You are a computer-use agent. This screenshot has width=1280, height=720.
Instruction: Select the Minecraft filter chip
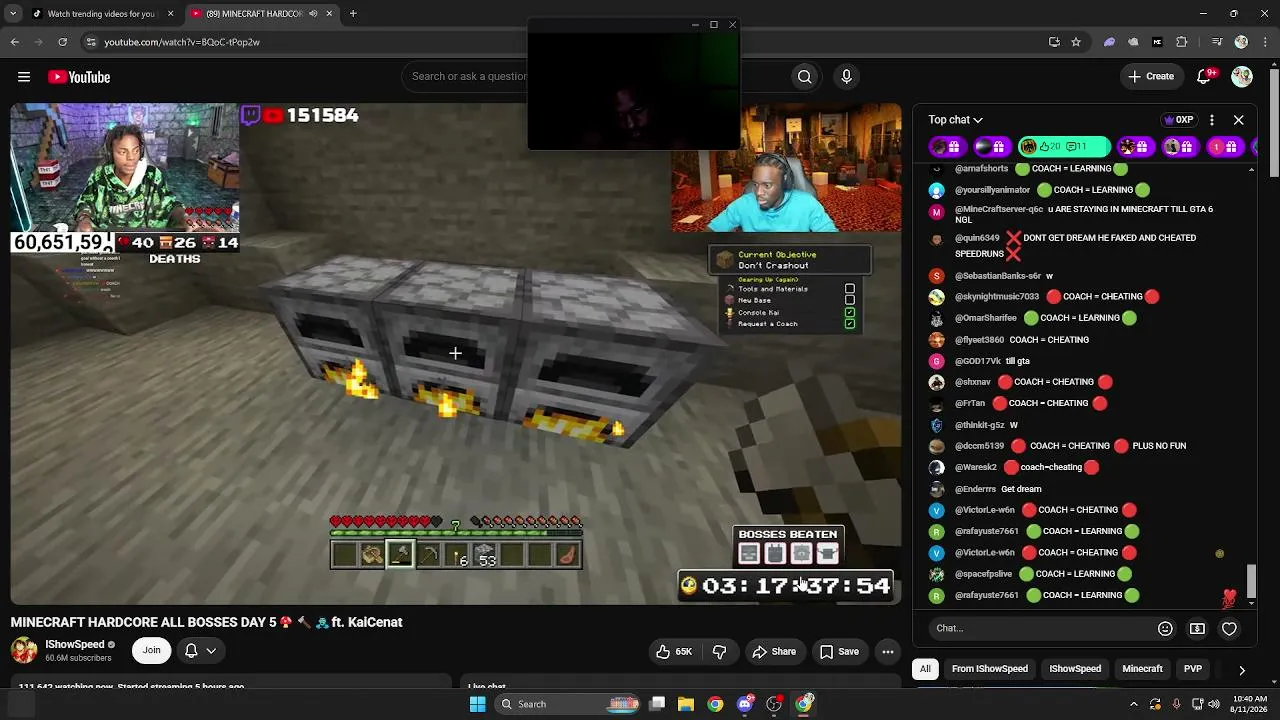[x=1142, y=669]
